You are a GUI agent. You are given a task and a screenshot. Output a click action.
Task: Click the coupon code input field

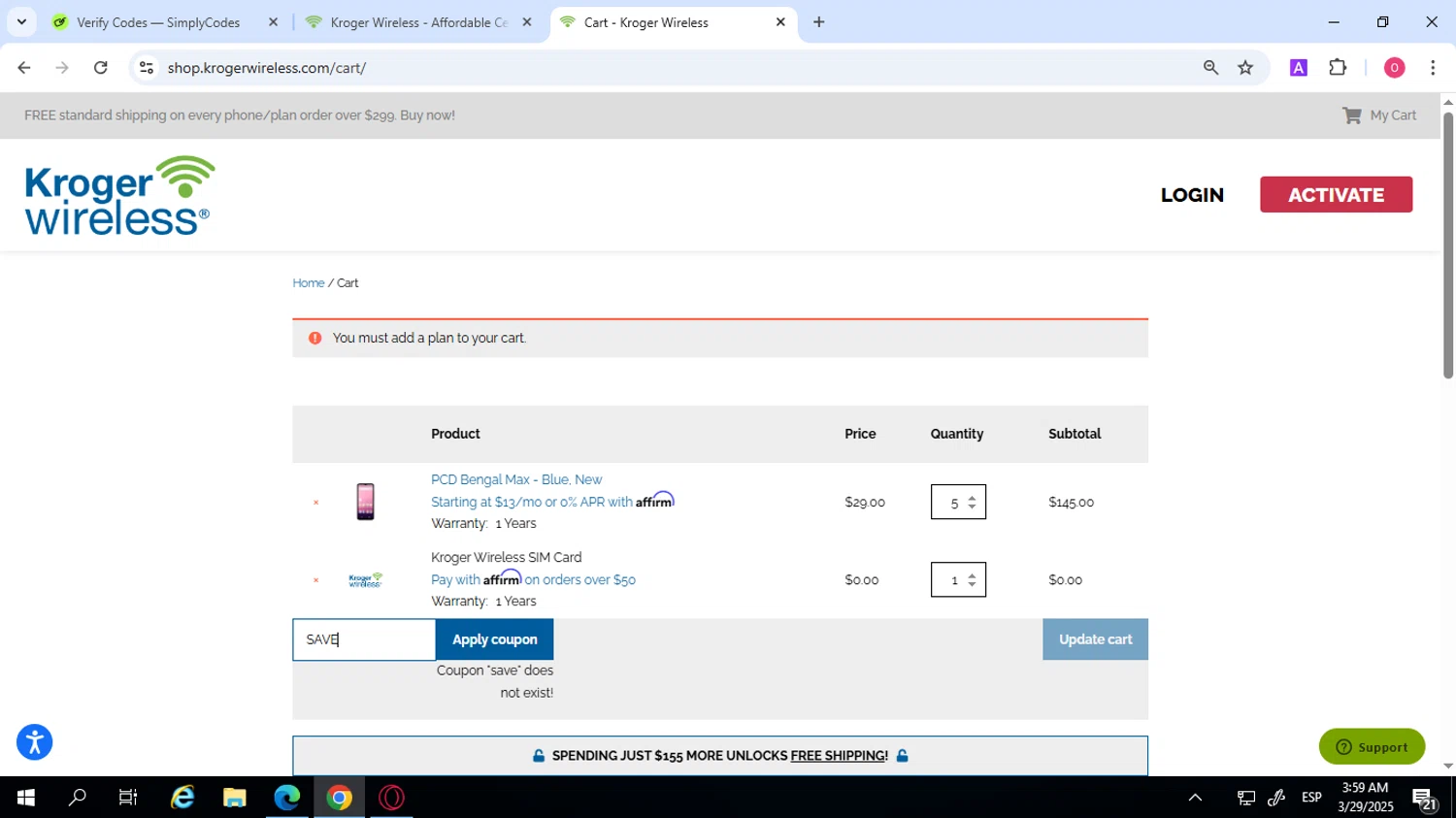[x=364, y=639]
